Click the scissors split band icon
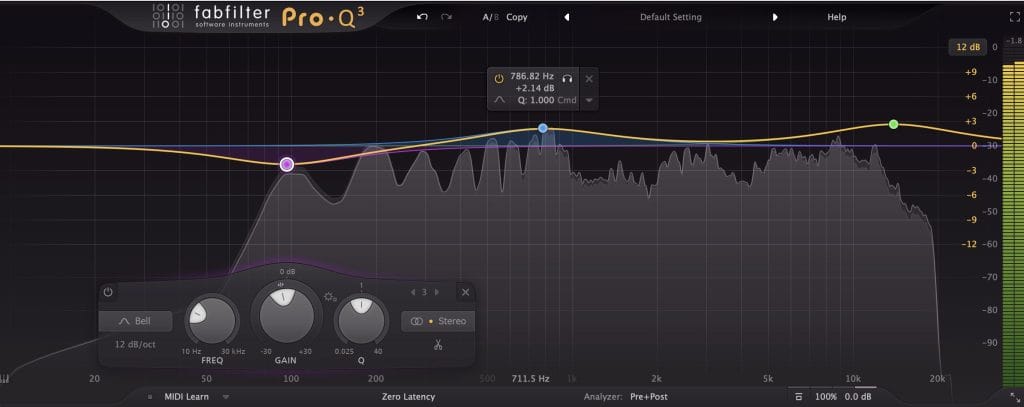The height and width of the screenshot is (407, 1024). (438, 346)
